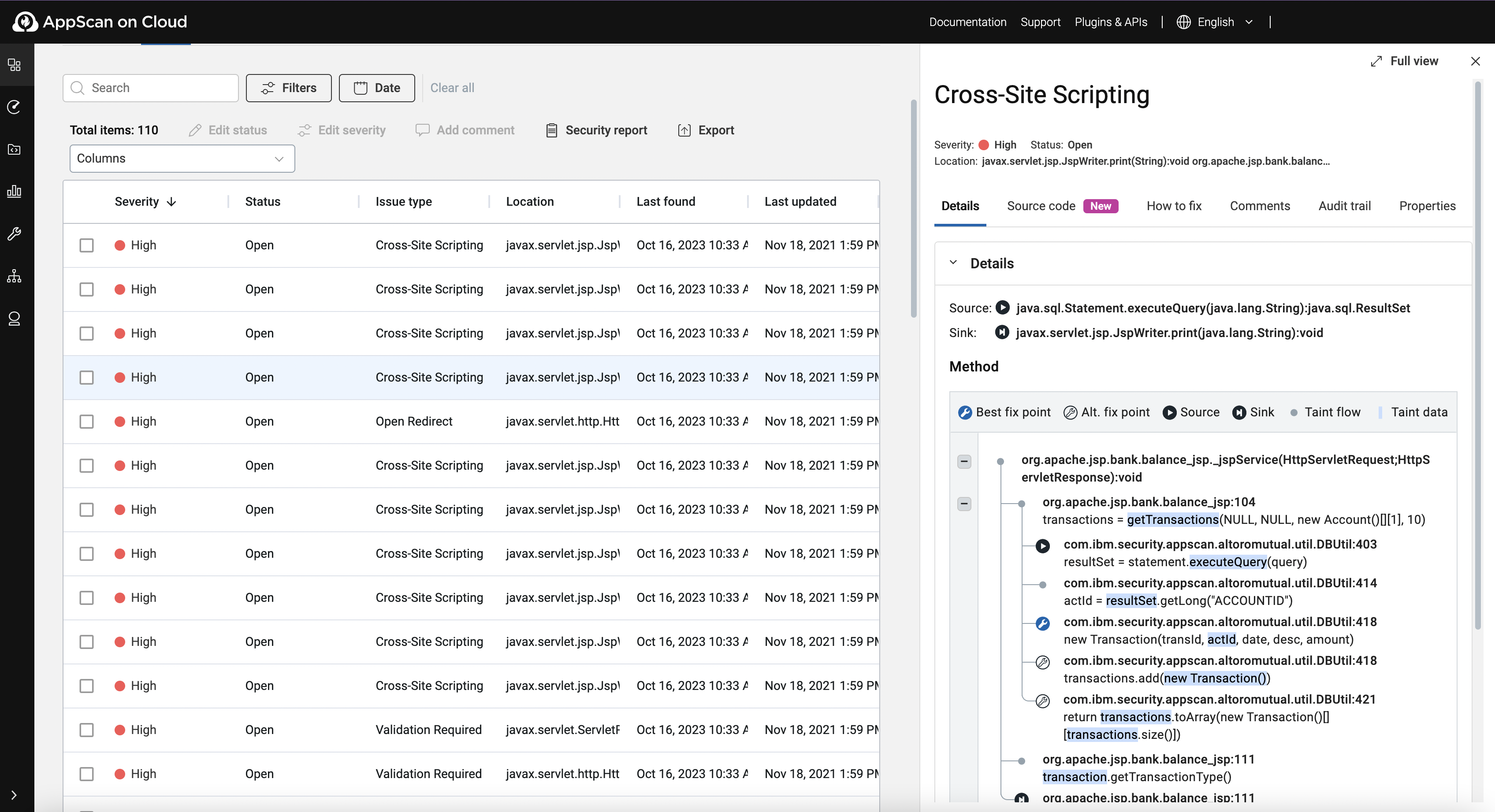
Task: Open the How to fix tab
Action: click(x=1174, y=206)
